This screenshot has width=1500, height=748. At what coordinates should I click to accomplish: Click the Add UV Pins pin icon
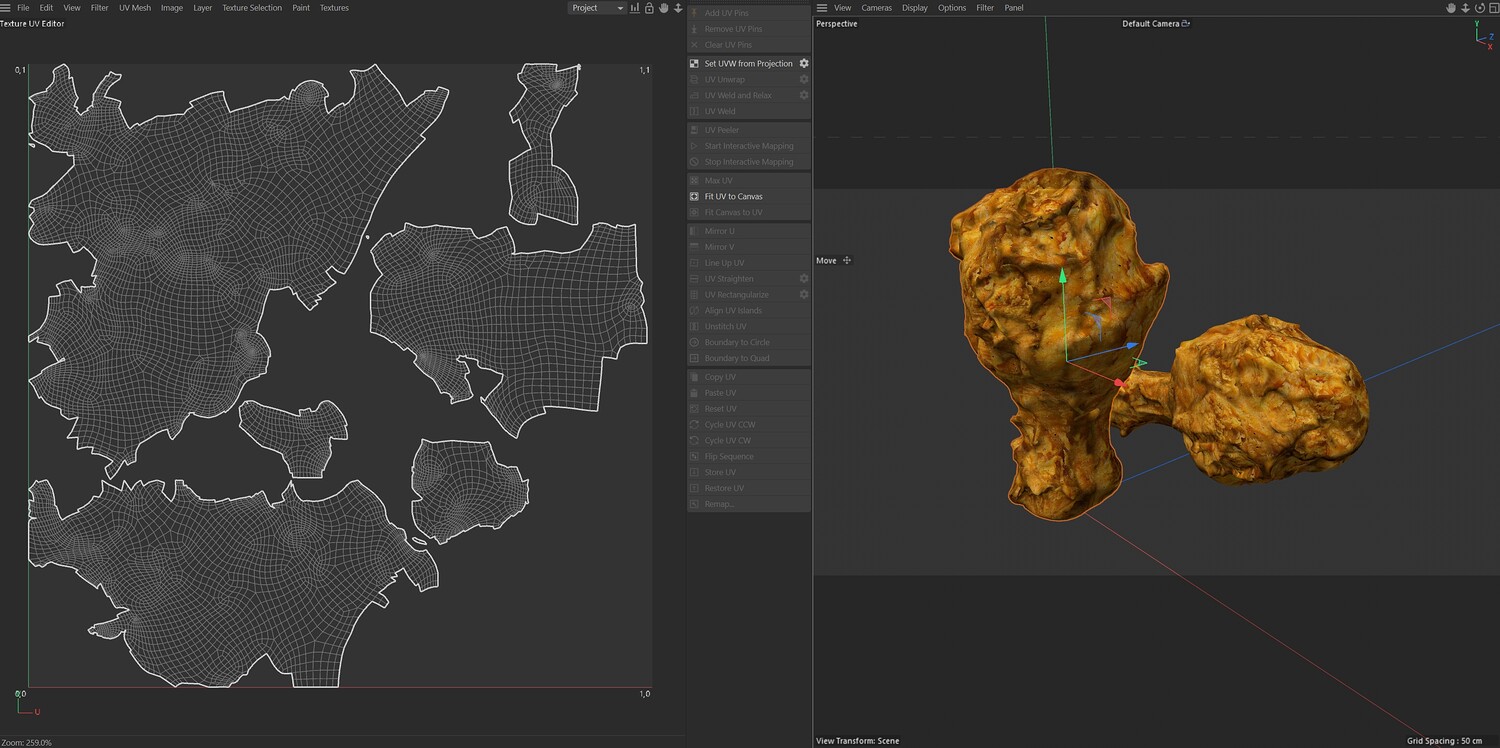(x=695, y=13)
